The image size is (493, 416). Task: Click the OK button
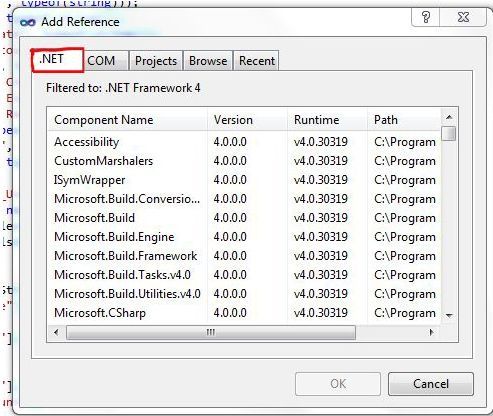[x=338, y=384]
